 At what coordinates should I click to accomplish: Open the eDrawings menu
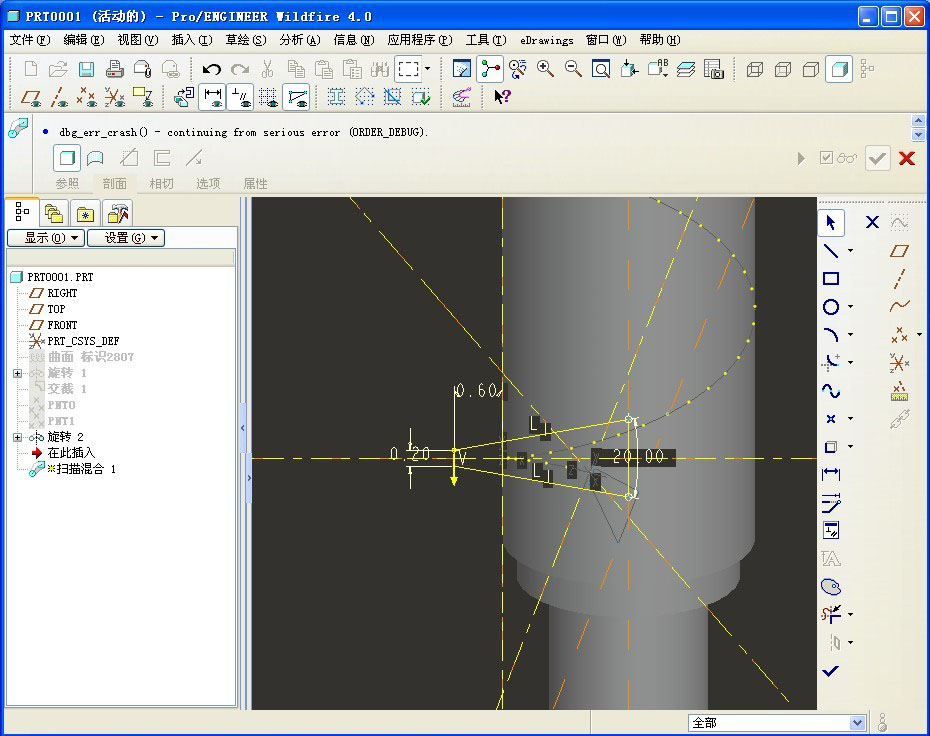pyautogui.click(x=547, y=40)
